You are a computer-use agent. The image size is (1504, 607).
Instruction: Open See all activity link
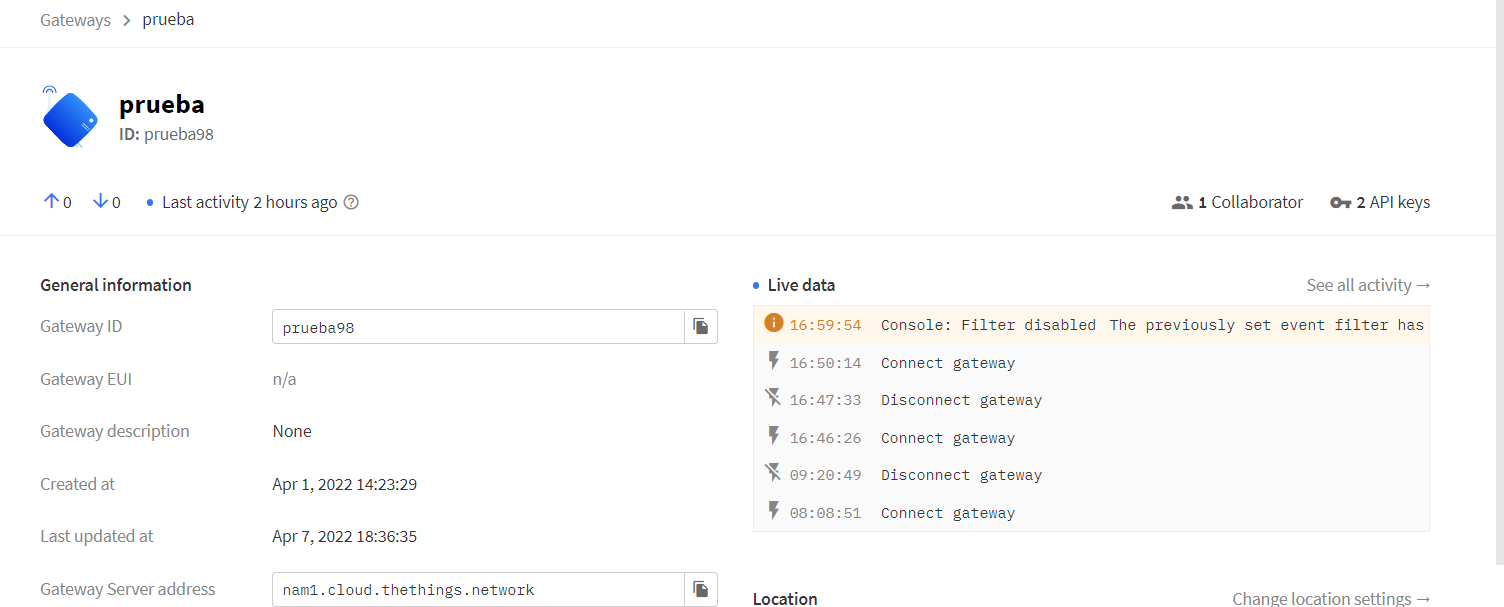click(1368, 285)
